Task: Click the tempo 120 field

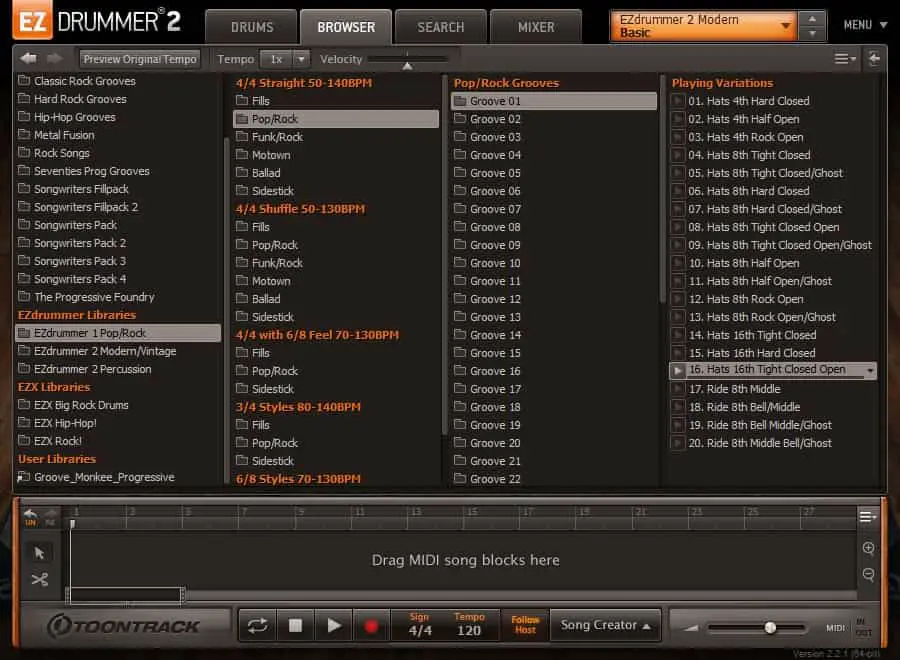Action: [x=469, y=630]
